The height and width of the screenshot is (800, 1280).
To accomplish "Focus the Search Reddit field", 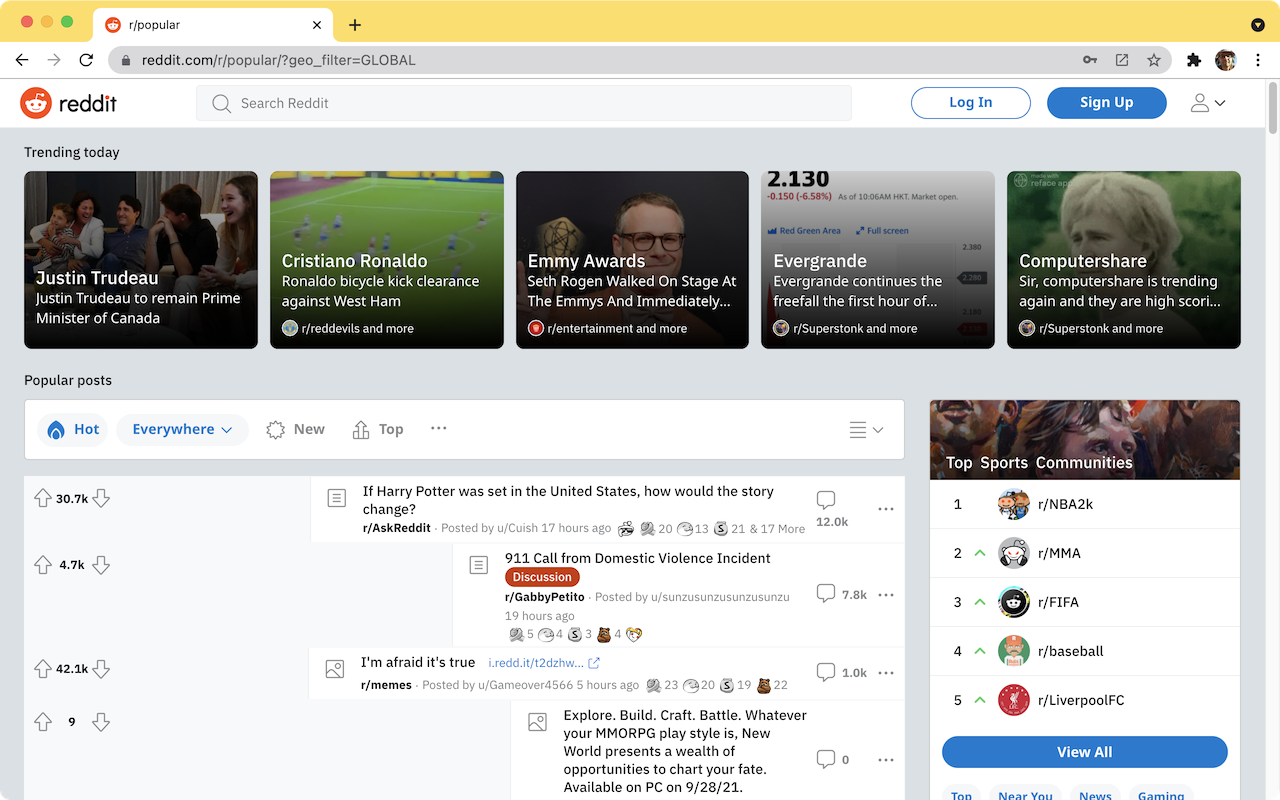I will coord(524,103).
